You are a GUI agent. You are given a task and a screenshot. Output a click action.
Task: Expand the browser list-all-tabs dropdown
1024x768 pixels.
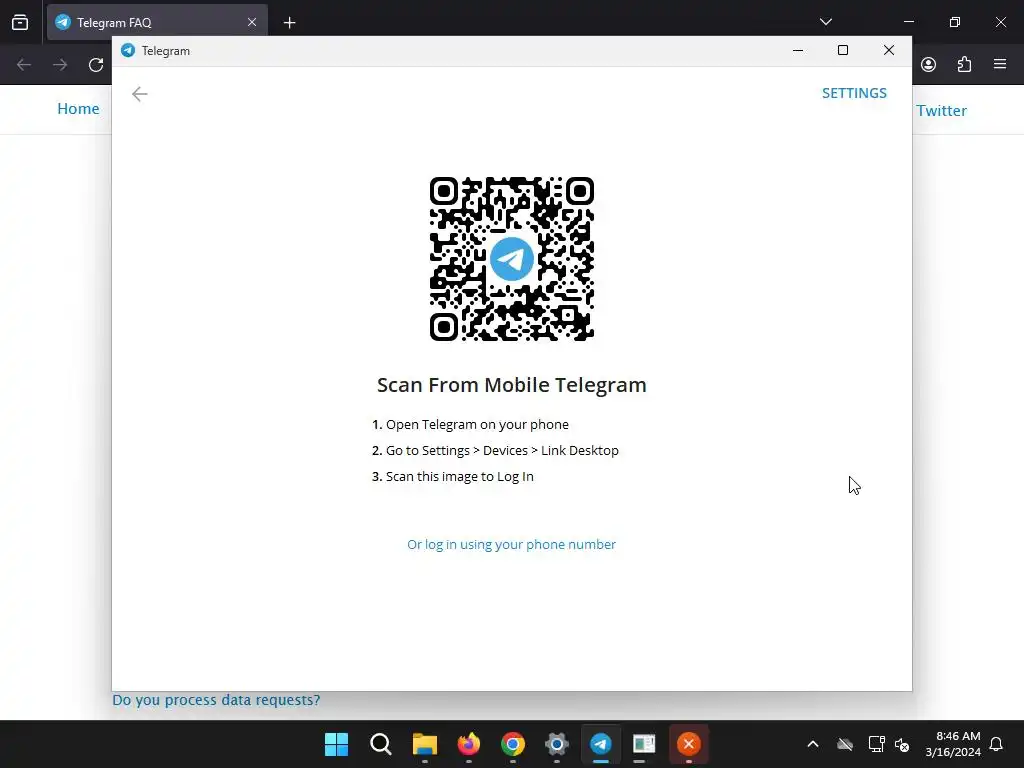coord(825,22)
